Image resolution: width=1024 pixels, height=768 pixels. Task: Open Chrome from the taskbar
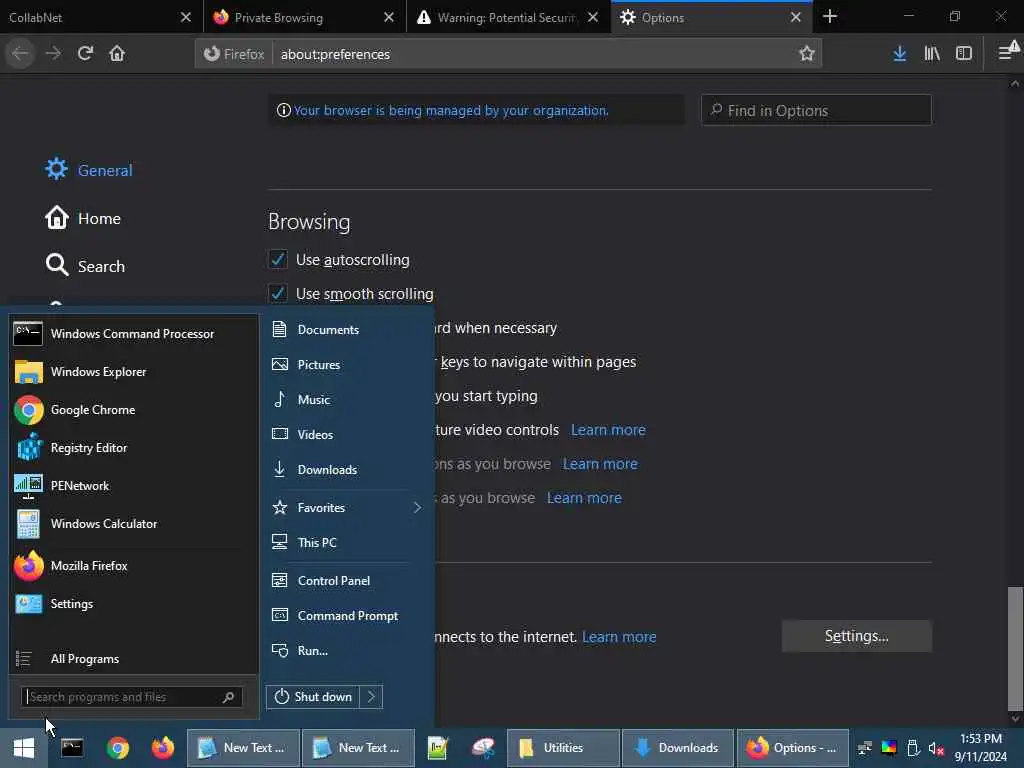[118, 748]
